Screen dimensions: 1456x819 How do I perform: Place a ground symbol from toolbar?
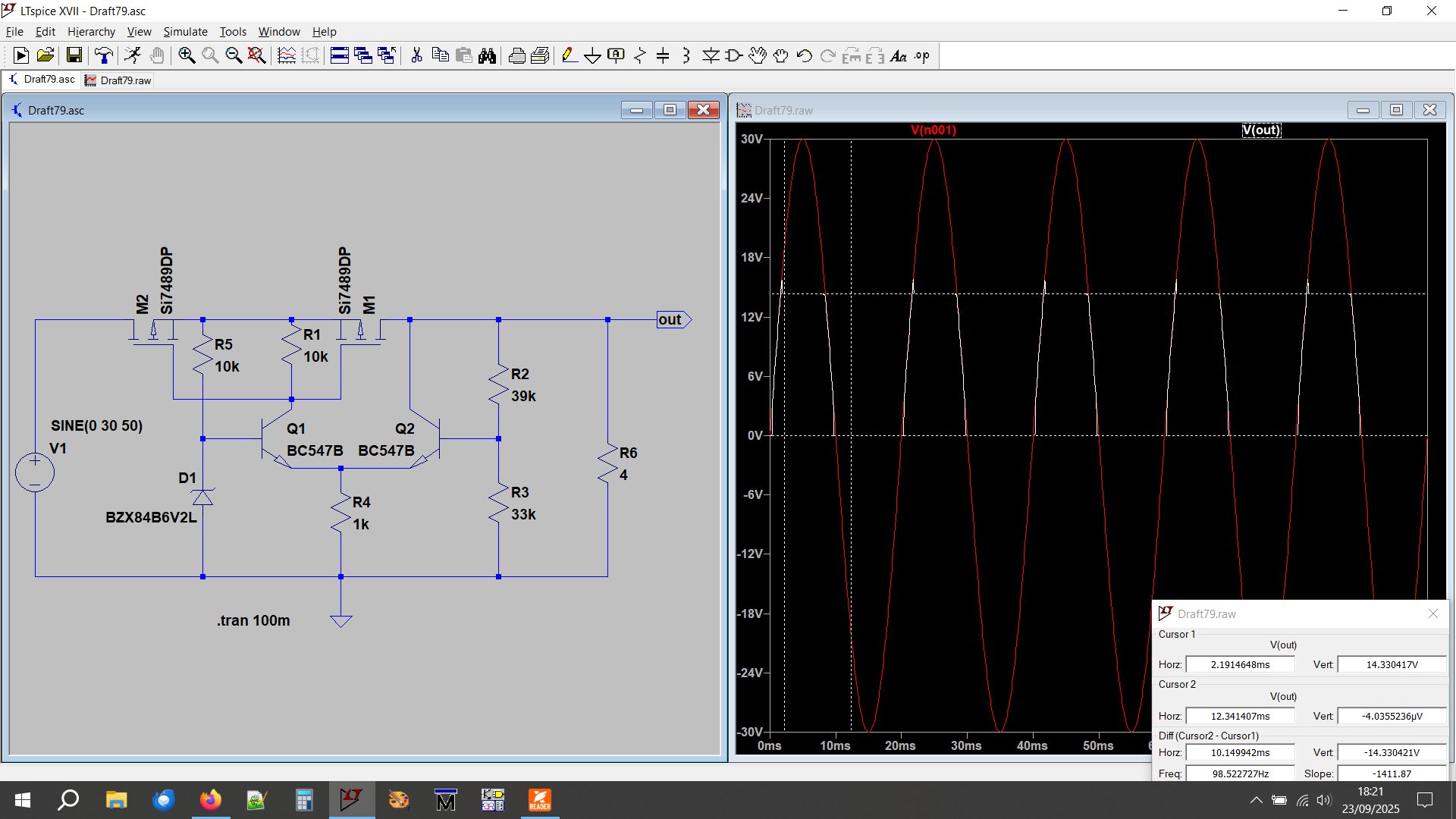(x=592, y=55)
